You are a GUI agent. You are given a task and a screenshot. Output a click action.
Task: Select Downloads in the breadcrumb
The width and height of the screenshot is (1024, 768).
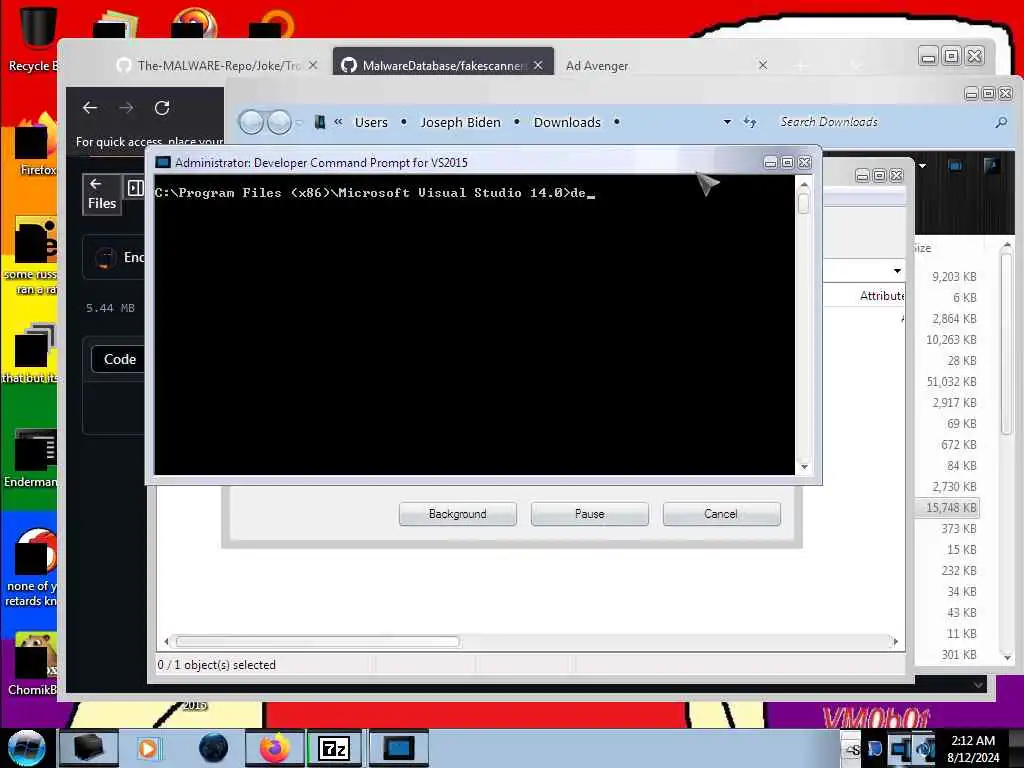coord(567,122)
